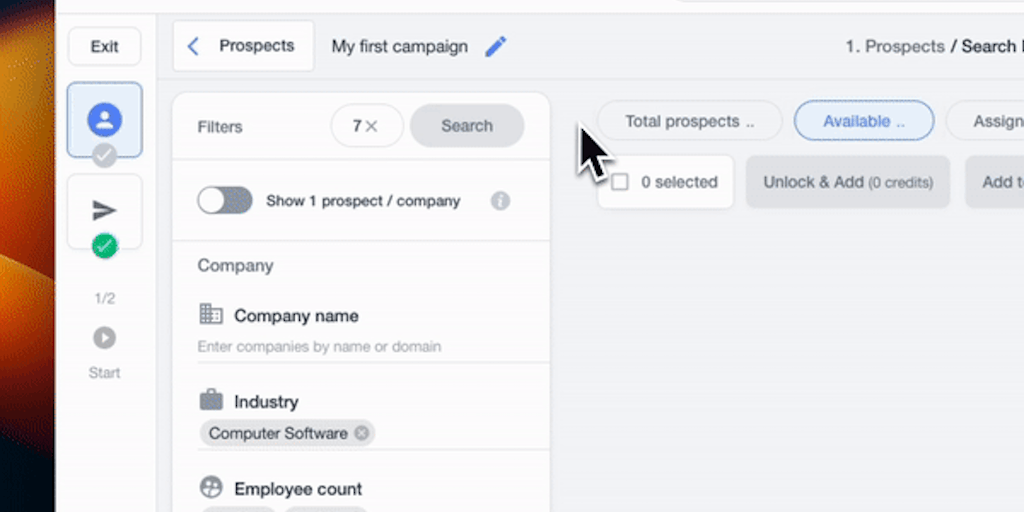Click the Start play icon
Viewport: 1024px width, 512px height.
(104, 338)
